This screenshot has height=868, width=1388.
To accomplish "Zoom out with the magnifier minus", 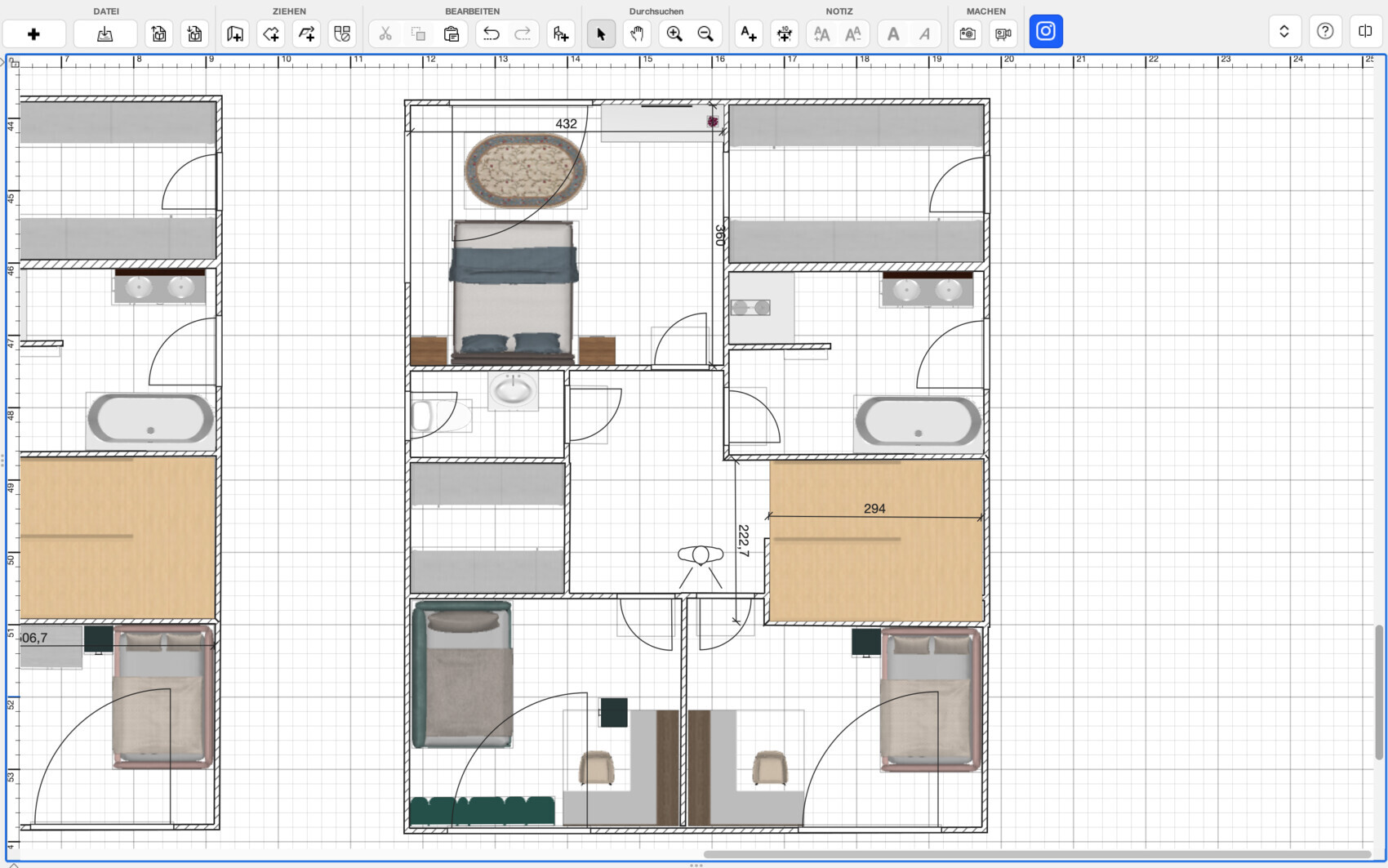I will (x=705, y=34).
